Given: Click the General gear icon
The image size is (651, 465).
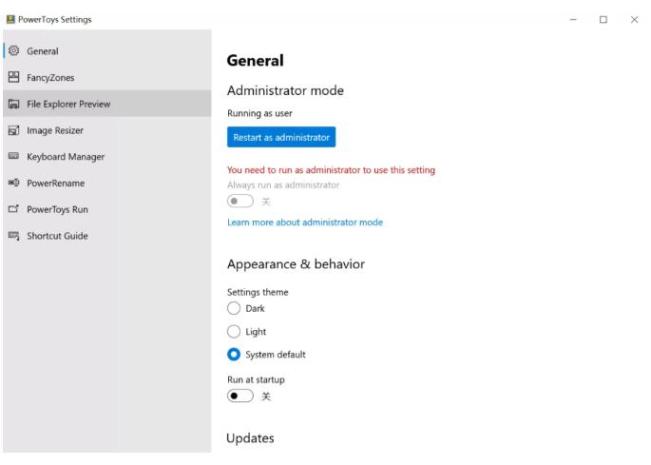Looking at the screenshot, I should tap(13, 50).
